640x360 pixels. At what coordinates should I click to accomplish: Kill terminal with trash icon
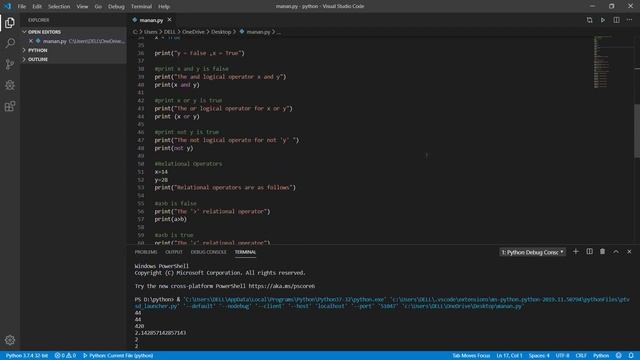(x=602, y=252)
